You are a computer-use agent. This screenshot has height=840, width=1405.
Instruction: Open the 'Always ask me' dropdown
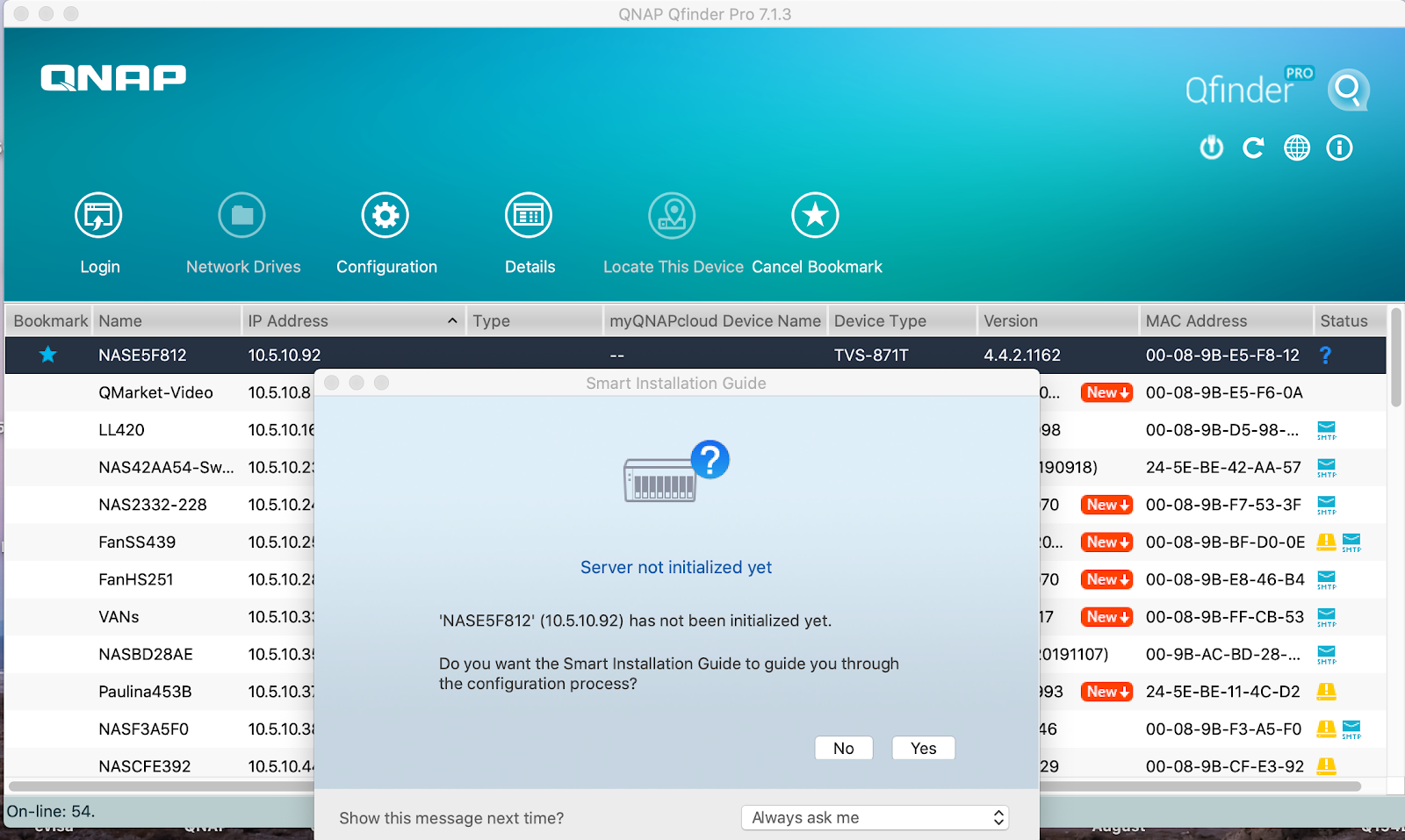875,817
